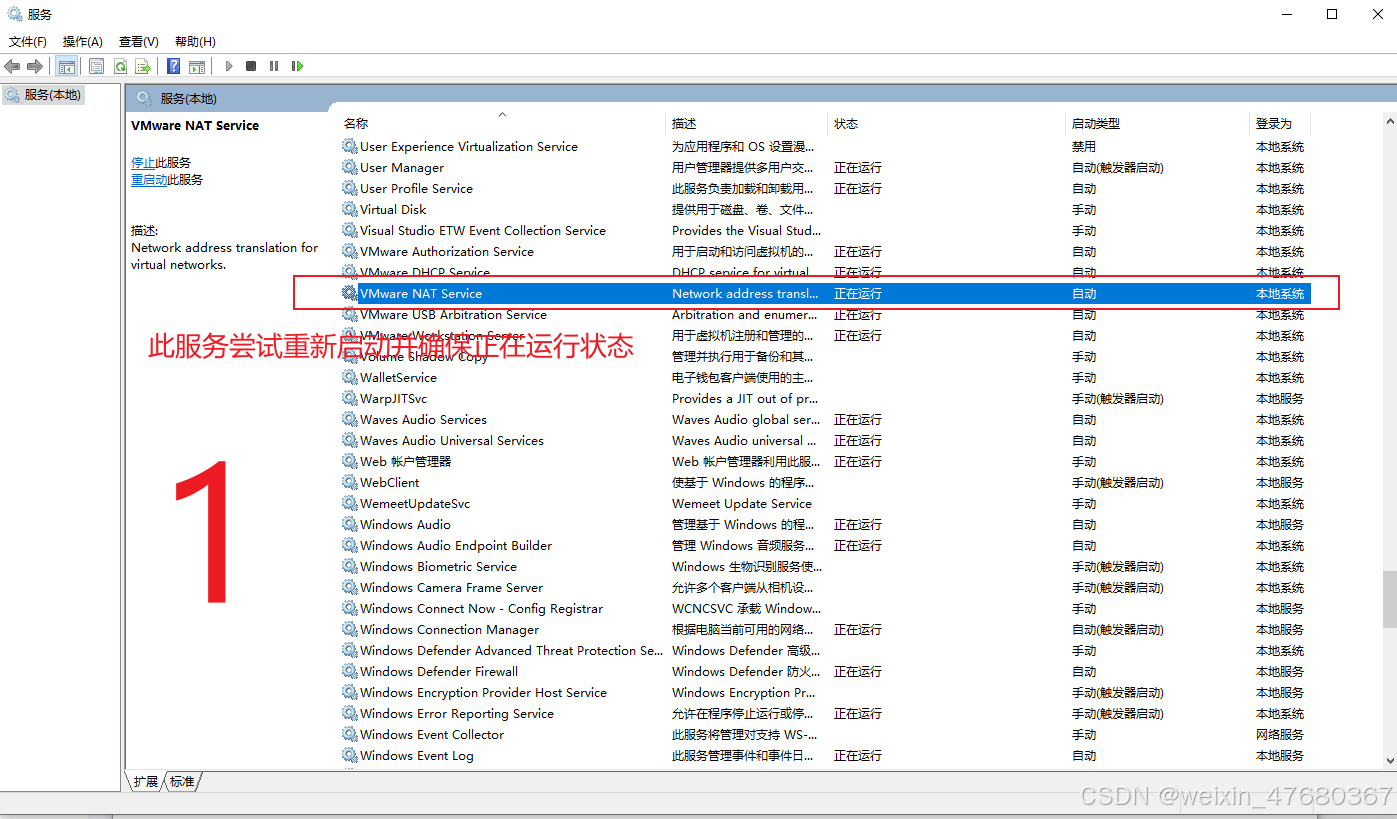Click the gear icon beside WebClient
The height and width of the screenshot is (819, 1397).
point(349,482)
